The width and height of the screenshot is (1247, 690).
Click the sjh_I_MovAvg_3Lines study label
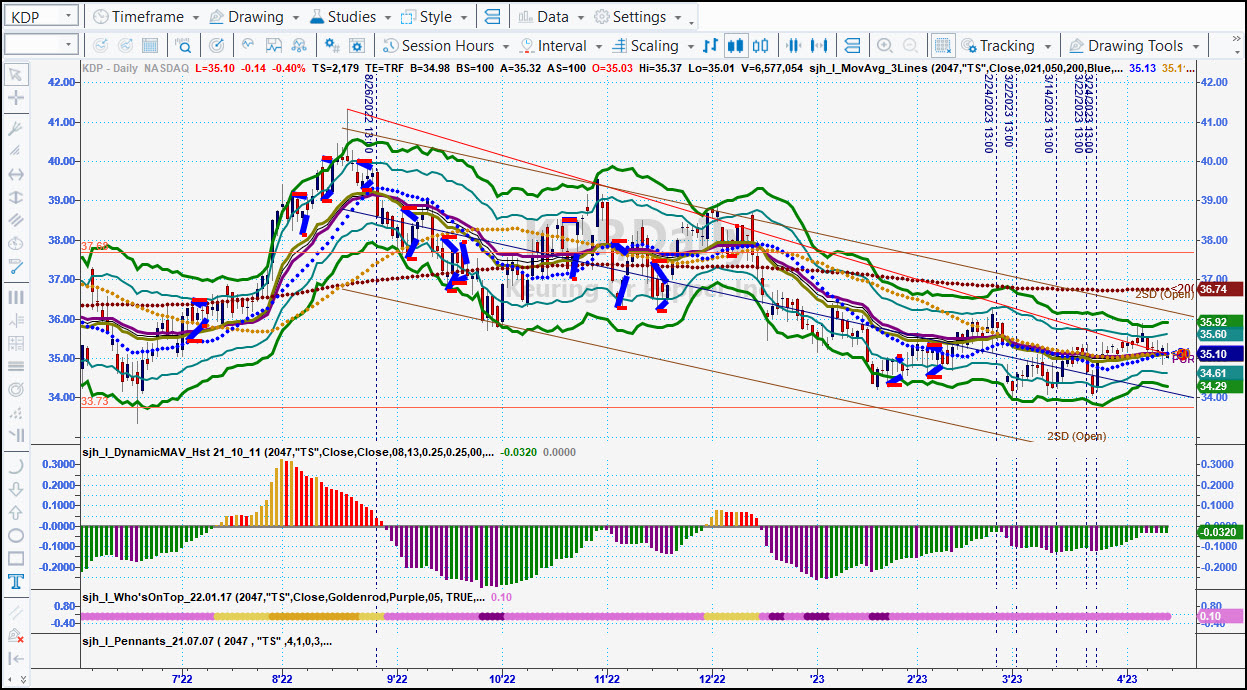965,68
